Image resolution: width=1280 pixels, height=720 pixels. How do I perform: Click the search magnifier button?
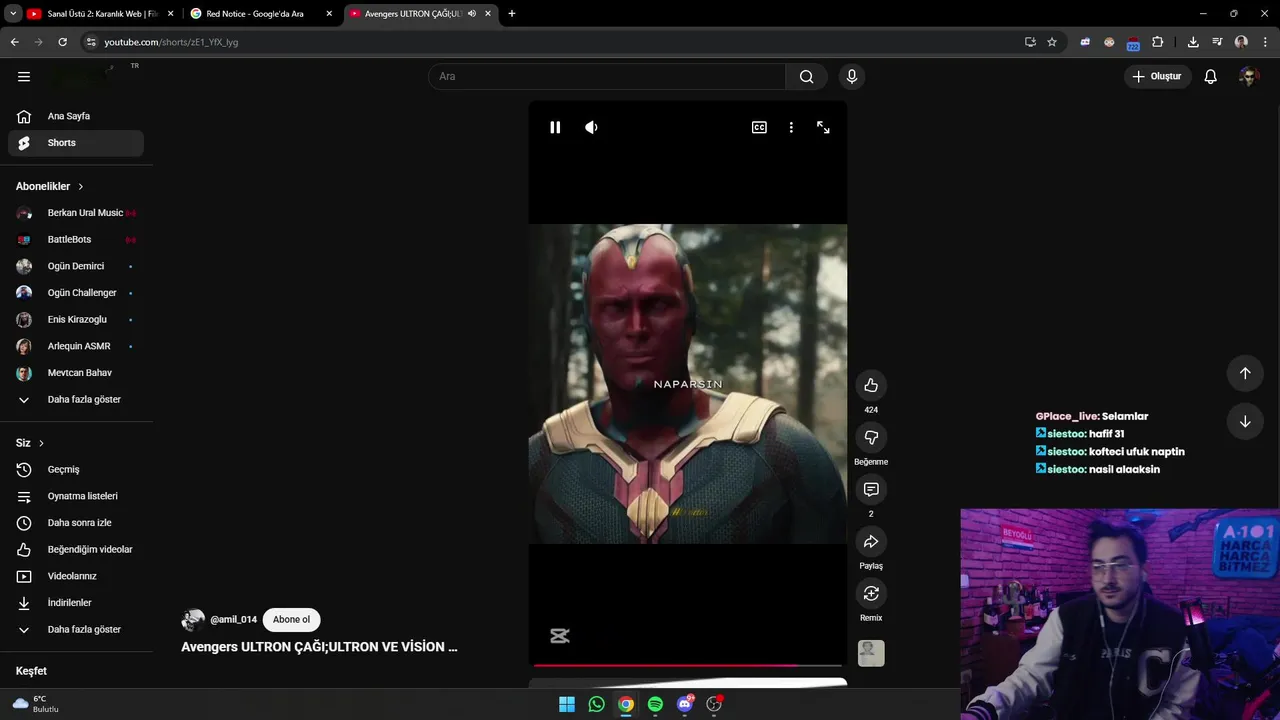click(x=807, y=76)
